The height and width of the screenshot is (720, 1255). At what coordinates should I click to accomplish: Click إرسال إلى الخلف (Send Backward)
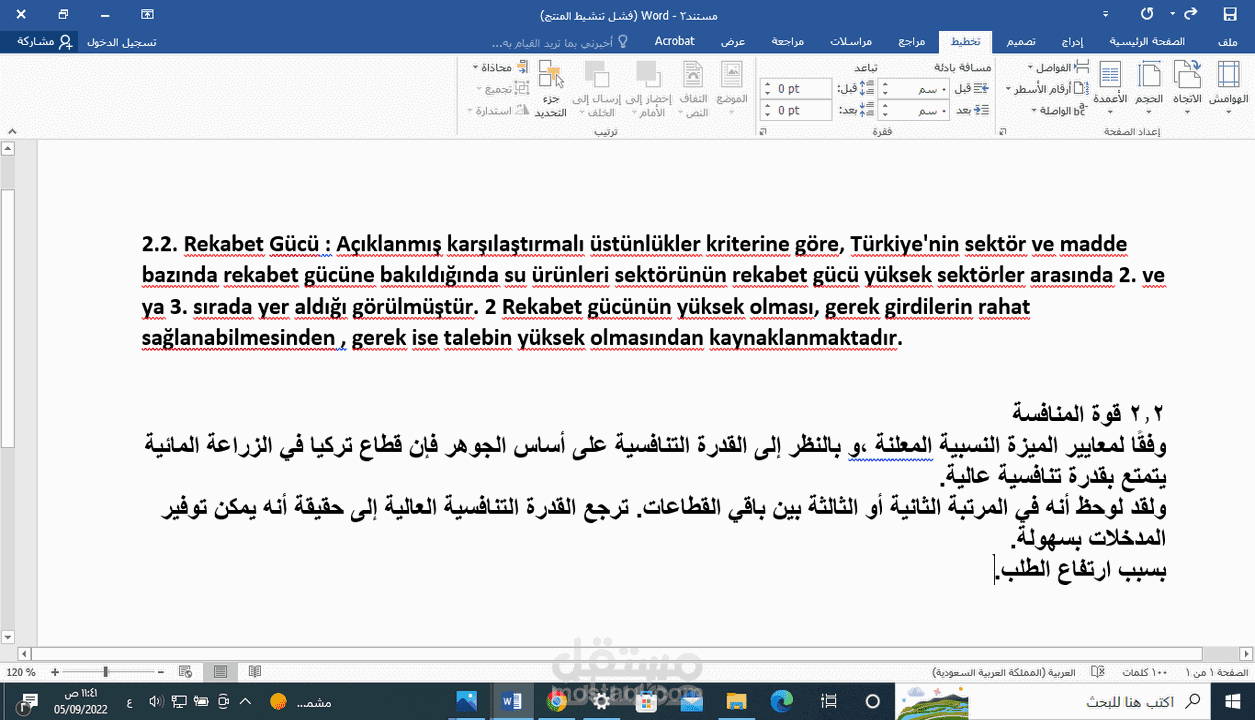click(x=596, y=88)
